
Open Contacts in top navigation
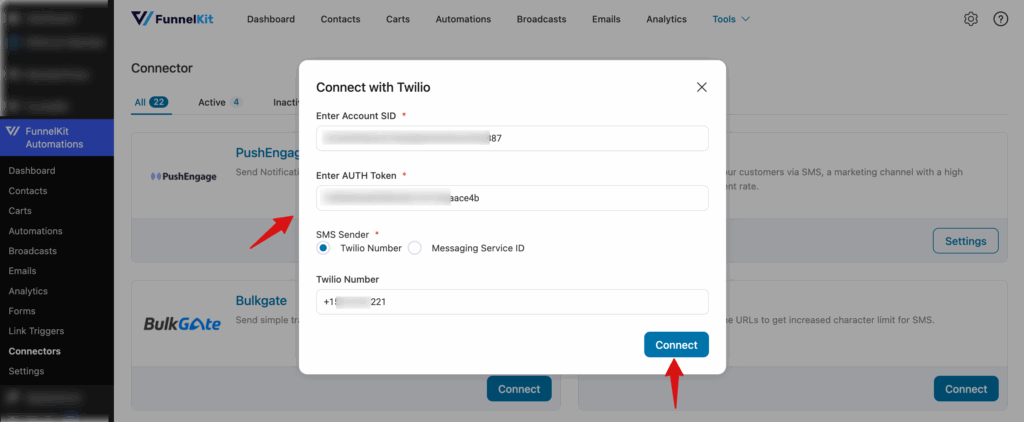pyautogui.click(x=340, y=19)
